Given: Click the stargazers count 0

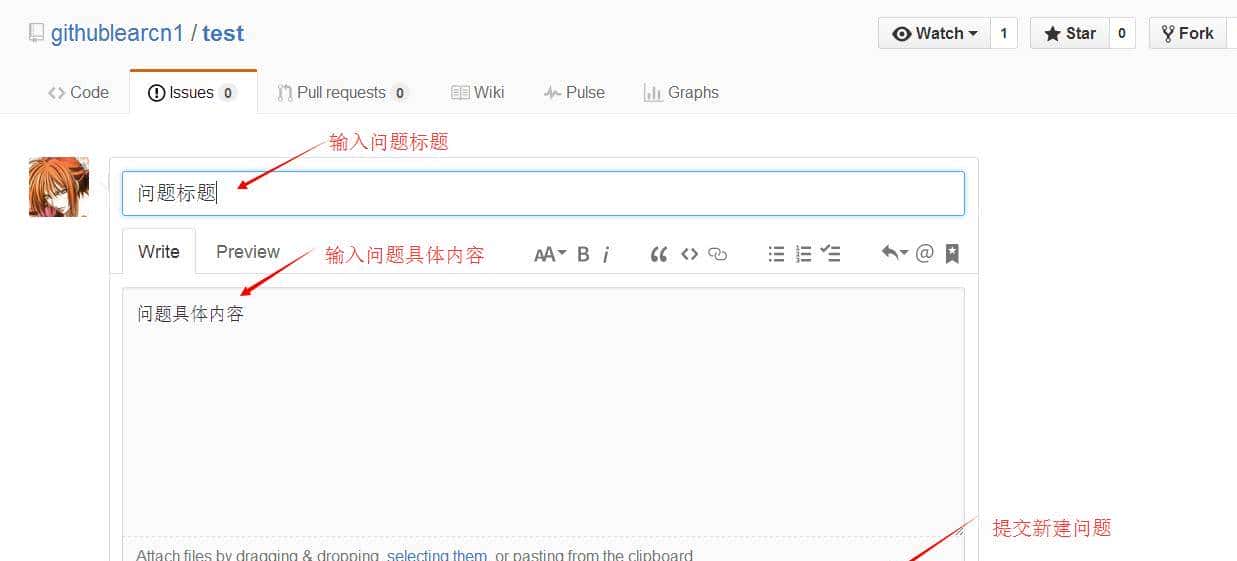Looking at the screenshot, I should click(x=1122, y=33).
